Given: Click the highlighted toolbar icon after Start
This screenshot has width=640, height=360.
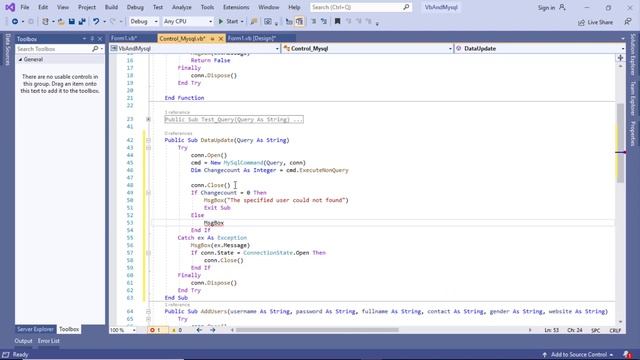Looking at the screenshot, I should [x=300, y=21].
